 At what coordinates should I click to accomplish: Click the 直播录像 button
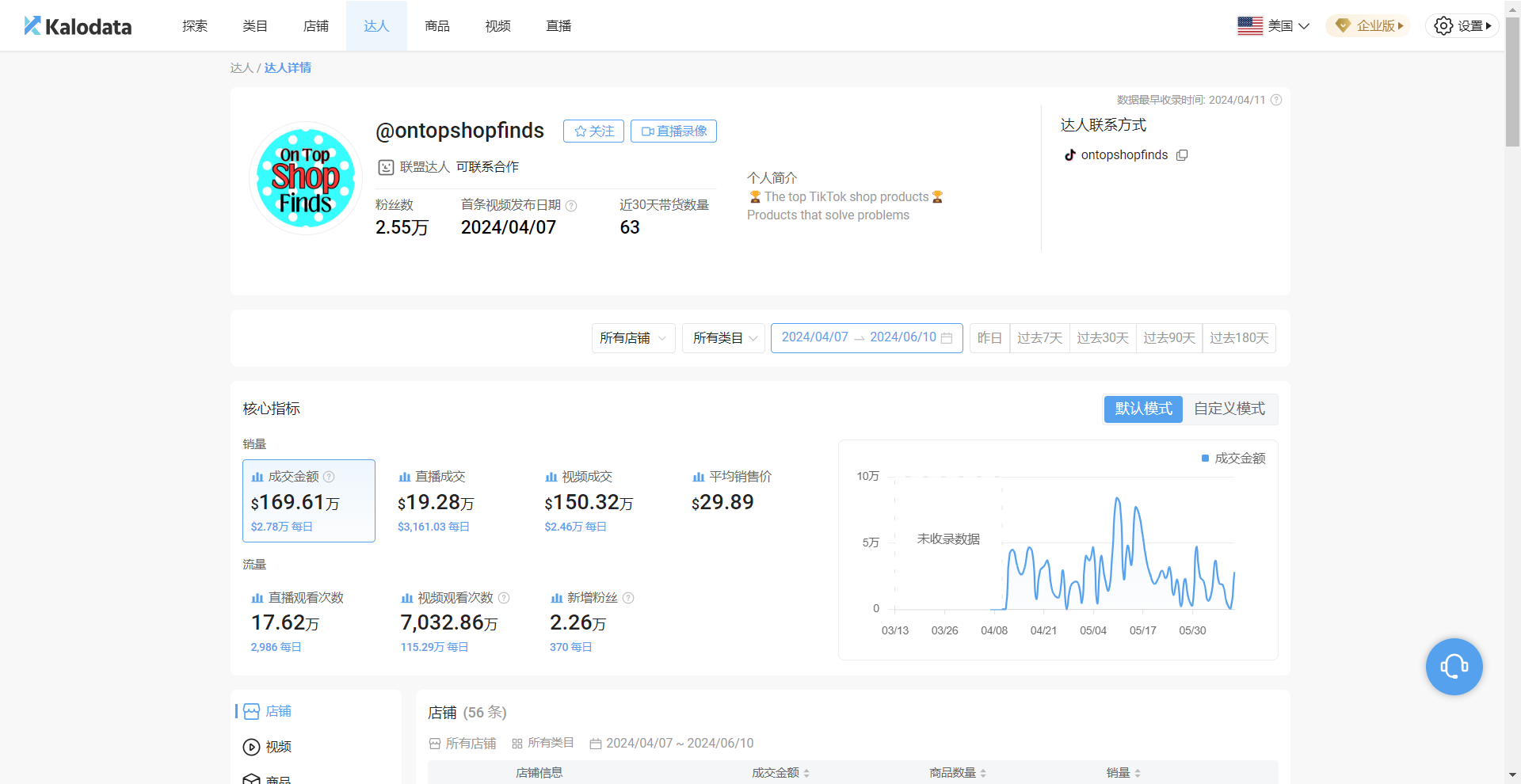[673, 131]
